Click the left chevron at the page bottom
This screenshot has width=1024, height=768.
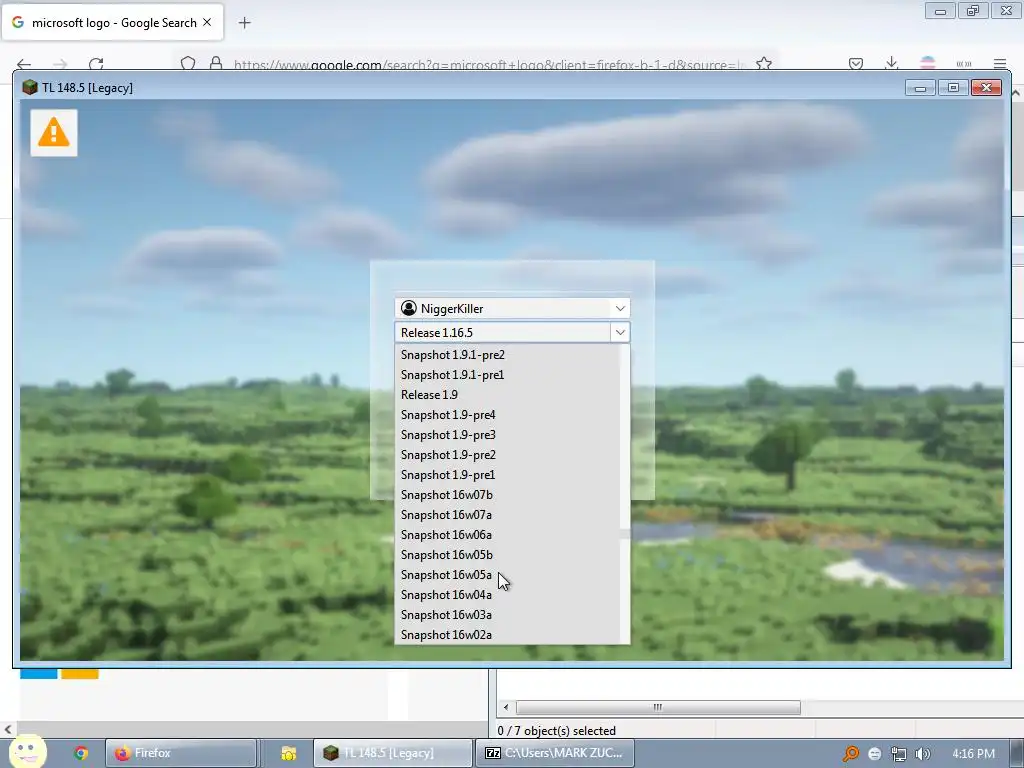[x=7, y=729]
